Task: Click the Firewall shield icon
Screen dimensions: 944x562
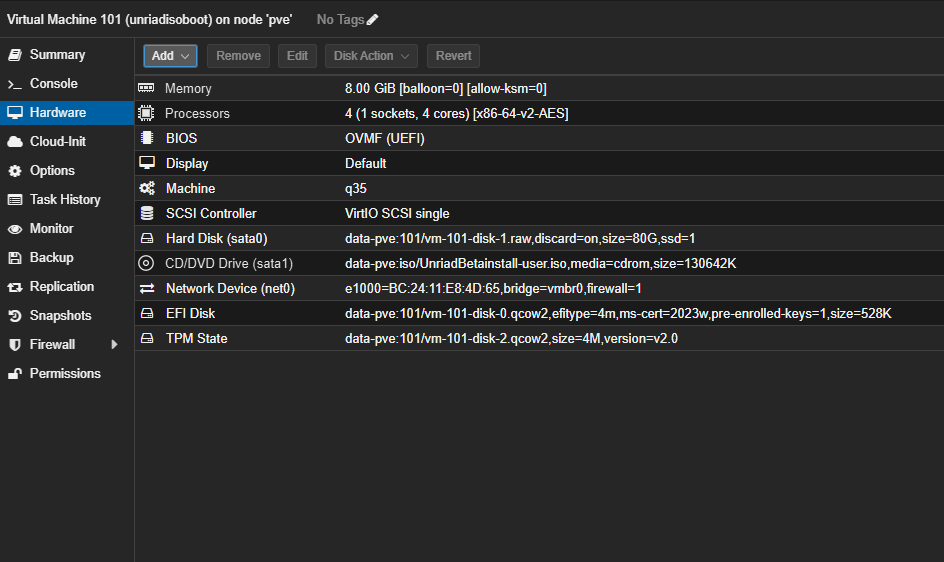Action: pos(15,345)
